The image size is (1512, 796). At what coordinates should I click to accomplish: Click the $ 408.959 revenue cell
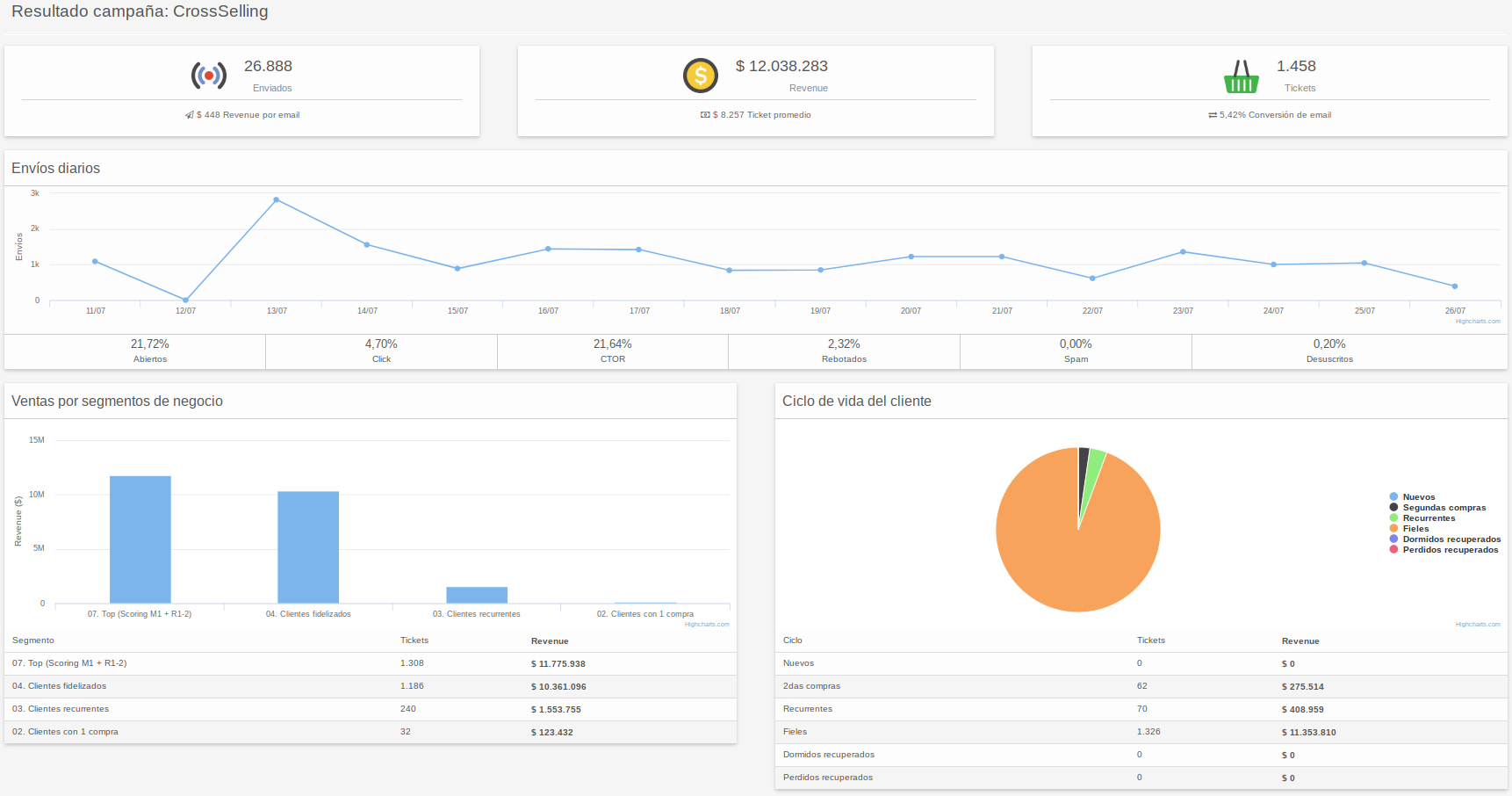1302,710
